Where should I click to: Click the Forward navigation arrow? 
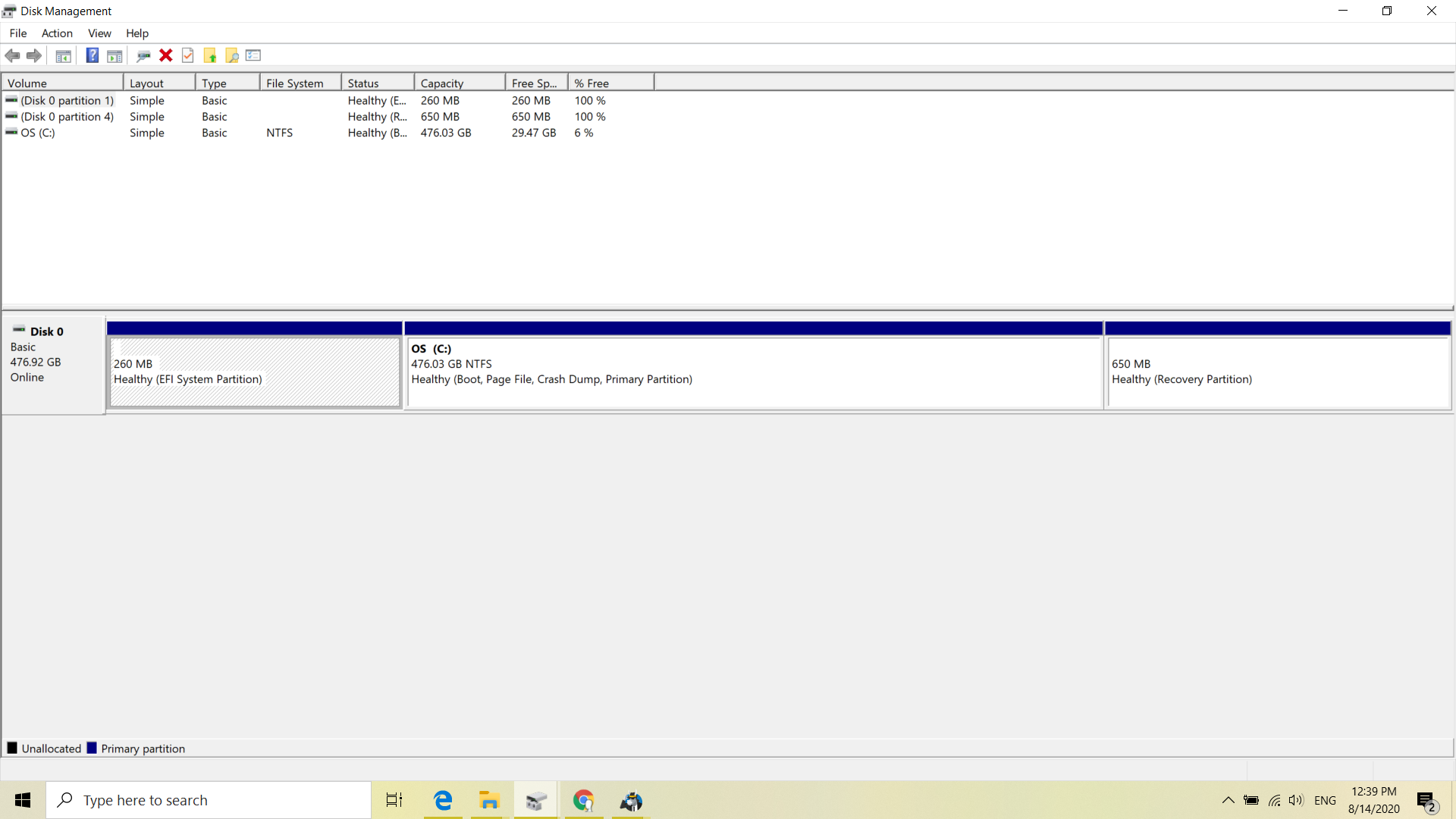click(x=34, y=55)
